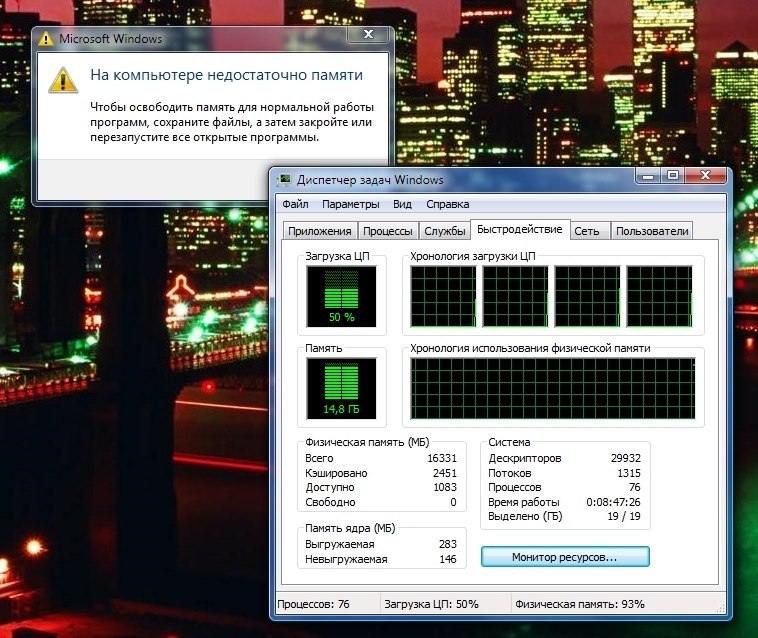758x638 pixels.
Task: Click the physical memory usage history graph
Action: click(x=553, y=388)
